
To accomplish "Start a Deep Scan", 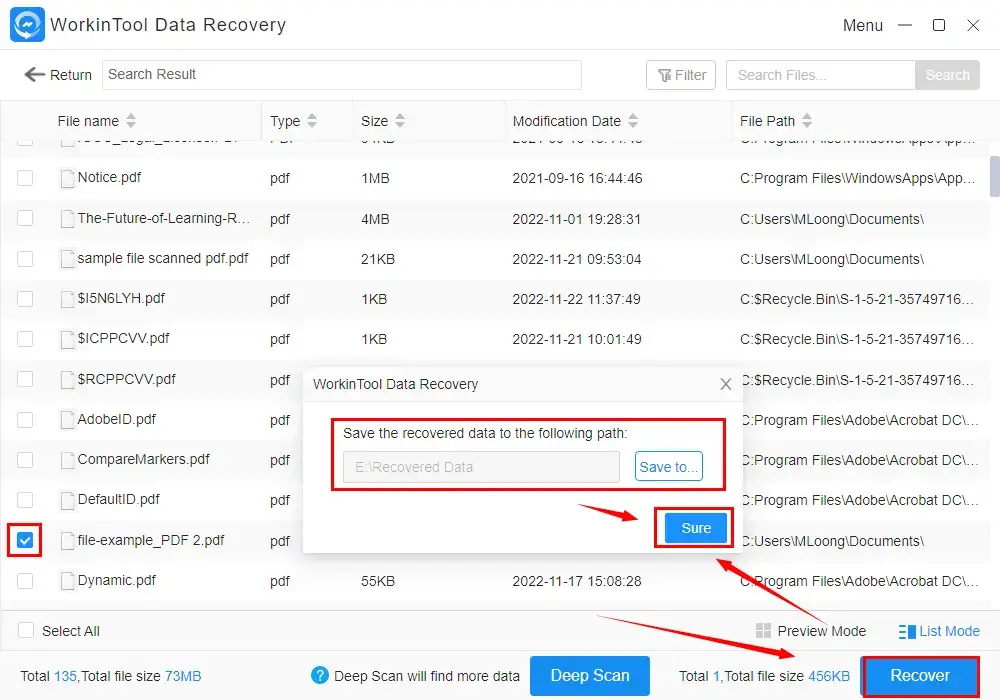I will pos(589,675).
